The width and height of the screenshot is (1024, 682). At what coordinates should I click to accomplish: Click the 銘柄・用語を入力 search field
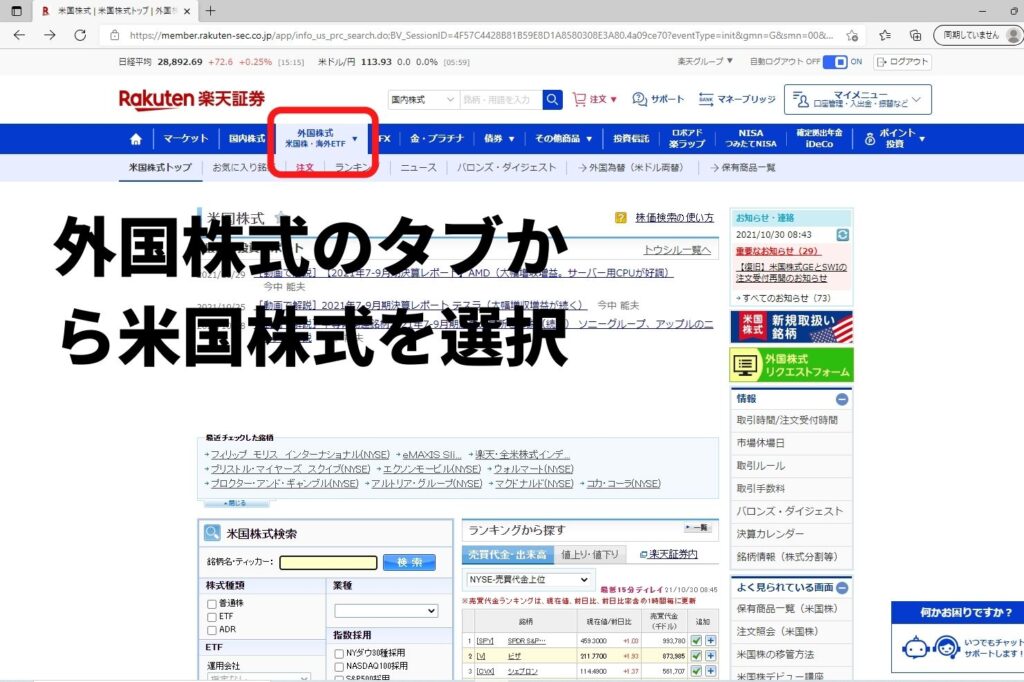tap(501, 99)
